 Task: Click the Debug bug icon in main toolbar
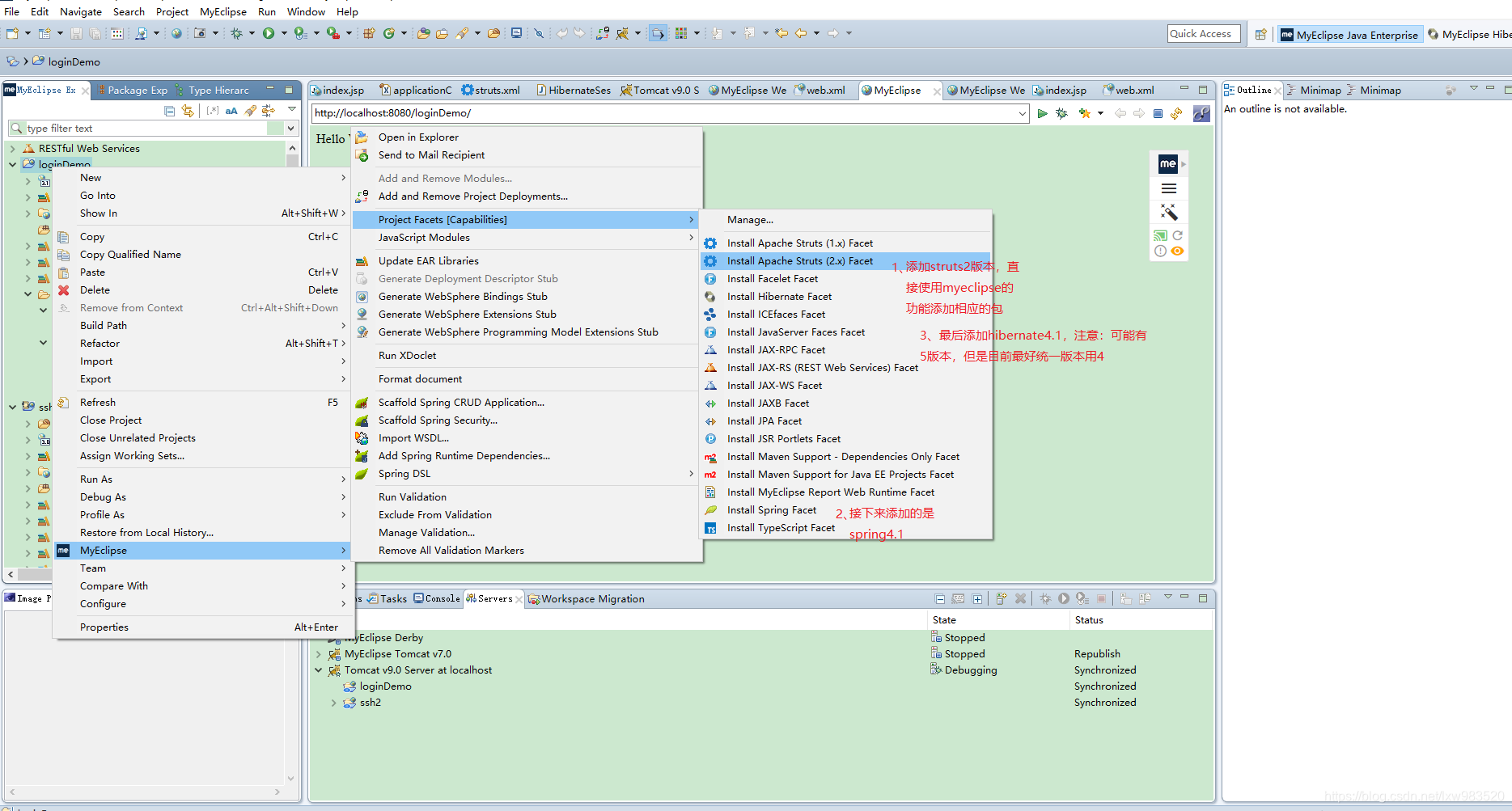[236, 33]
